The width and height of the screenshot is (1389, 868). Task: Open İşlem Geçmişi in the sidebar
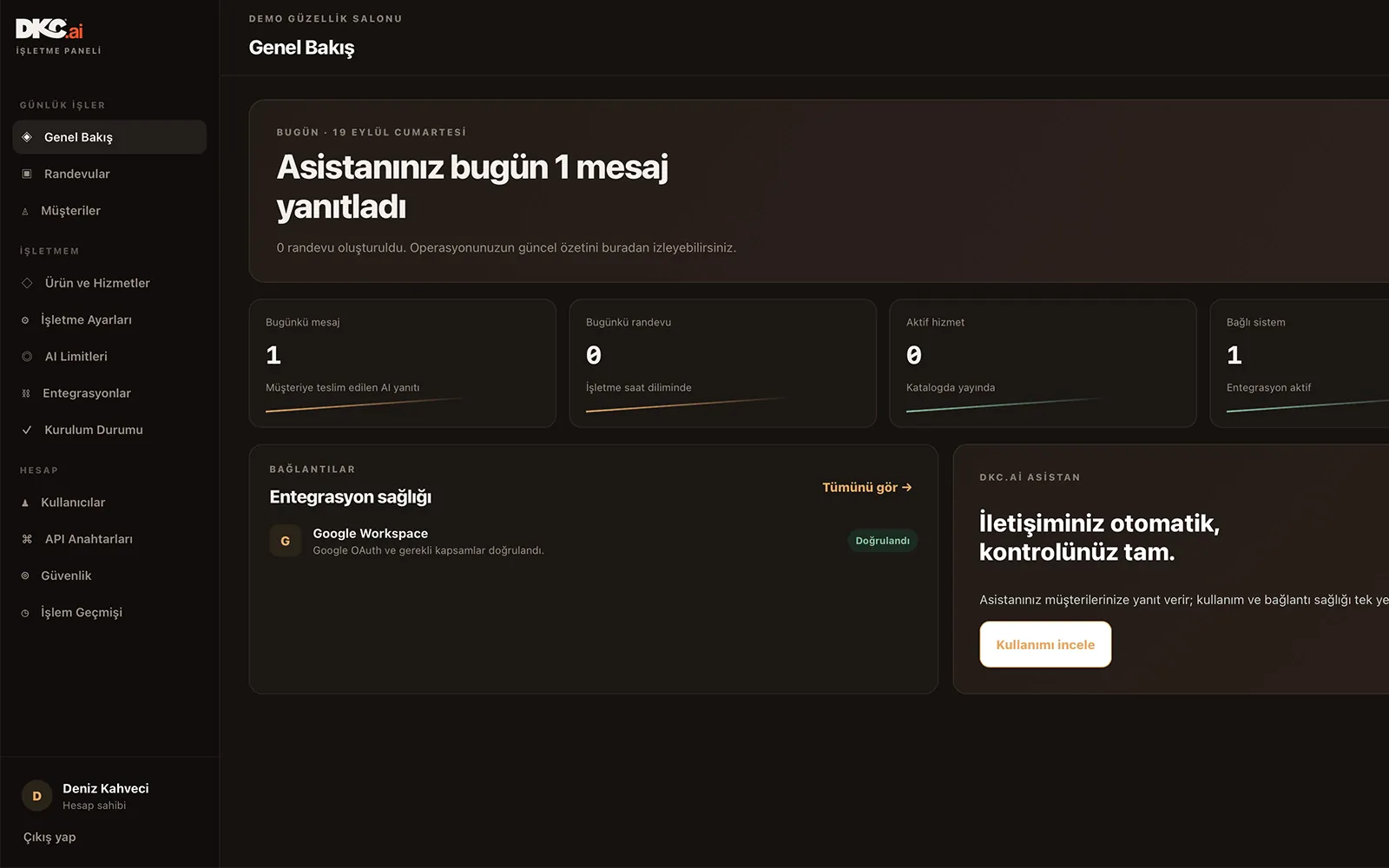[x=109, y=612]
